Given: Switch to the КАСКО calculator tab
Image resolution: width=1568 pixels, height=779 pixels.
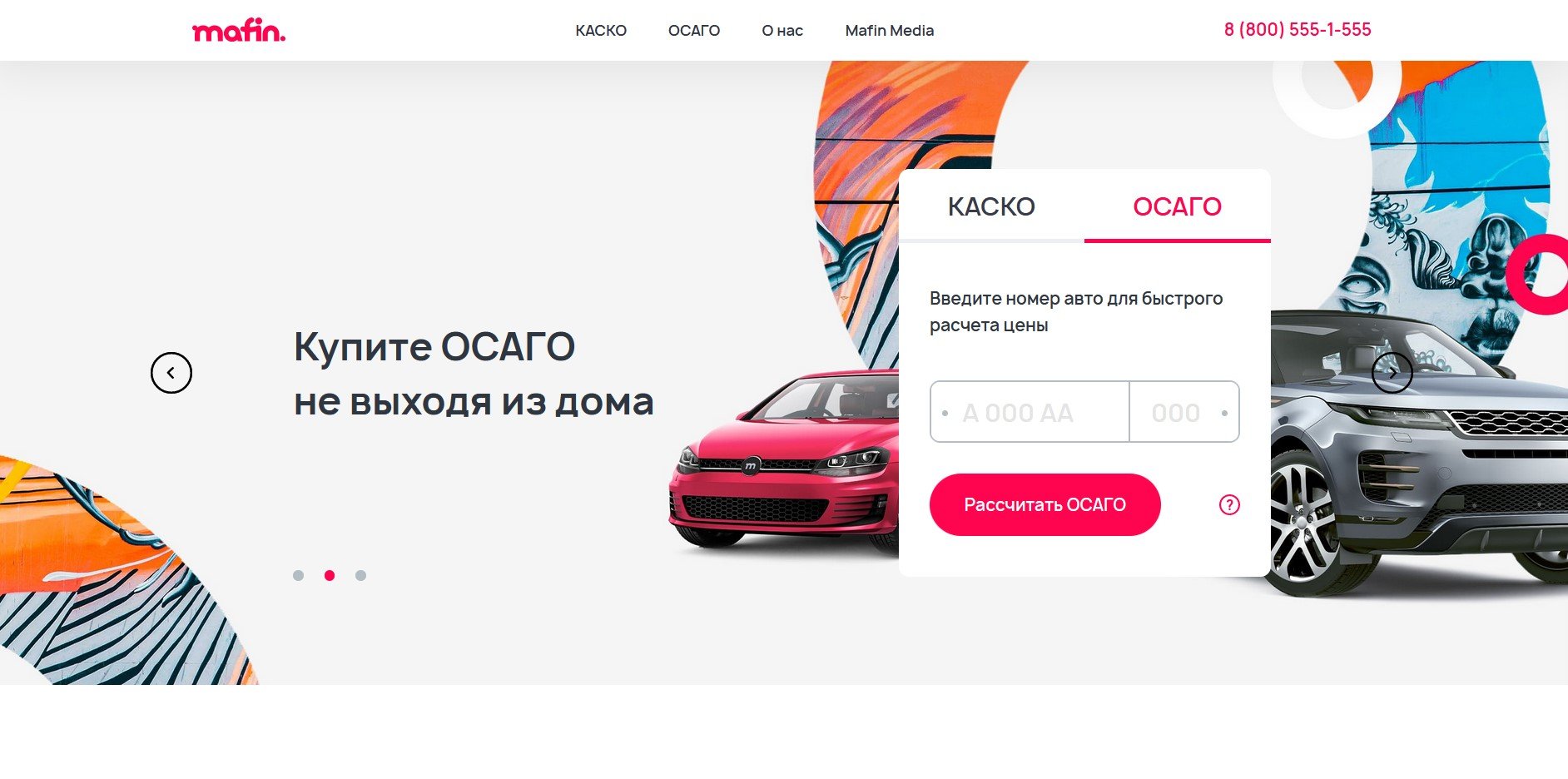Looking at the screenshot, I should [991, 206].
